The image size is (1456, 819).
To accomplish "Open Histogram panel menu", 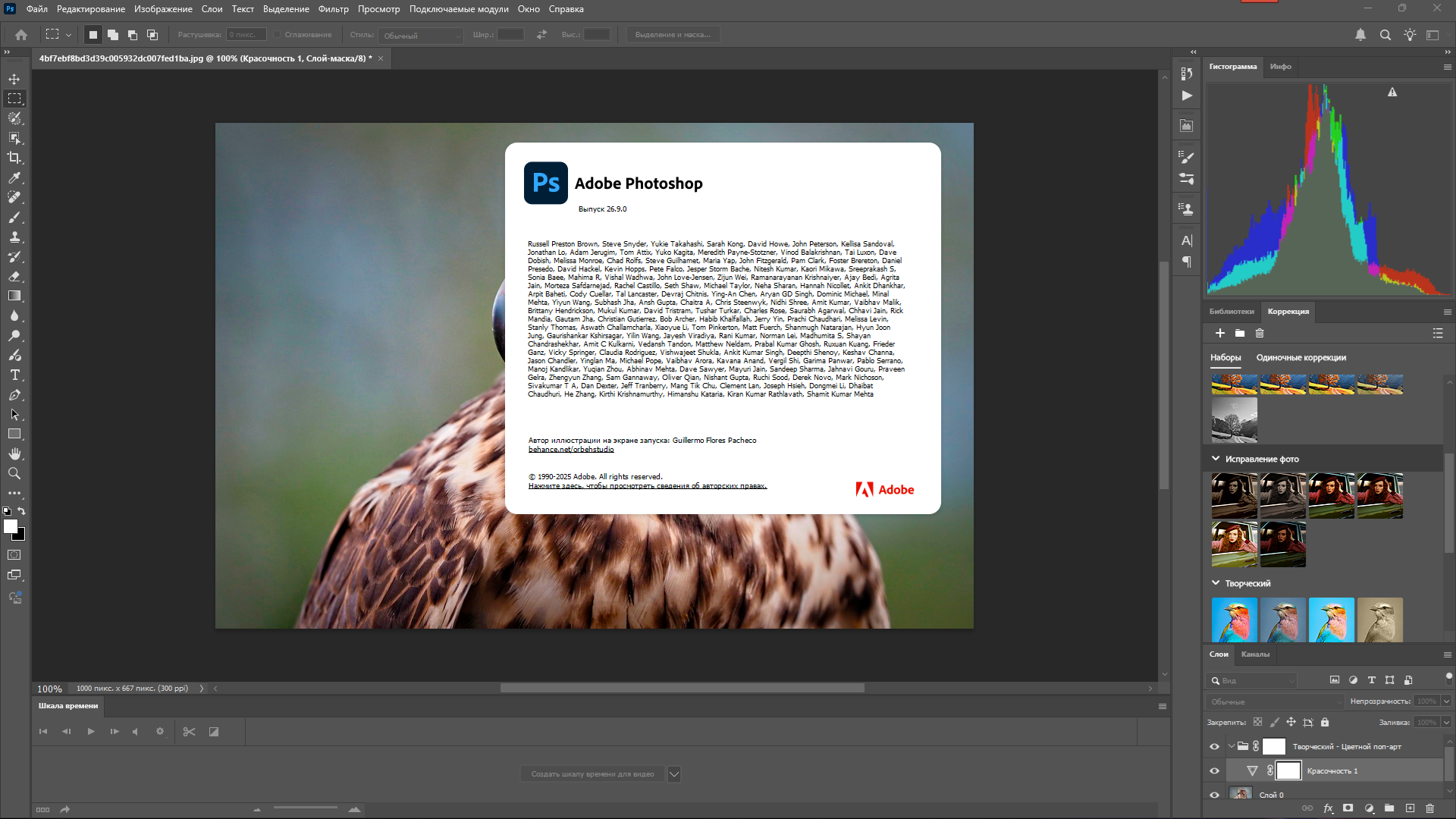I will point(1447,67).
